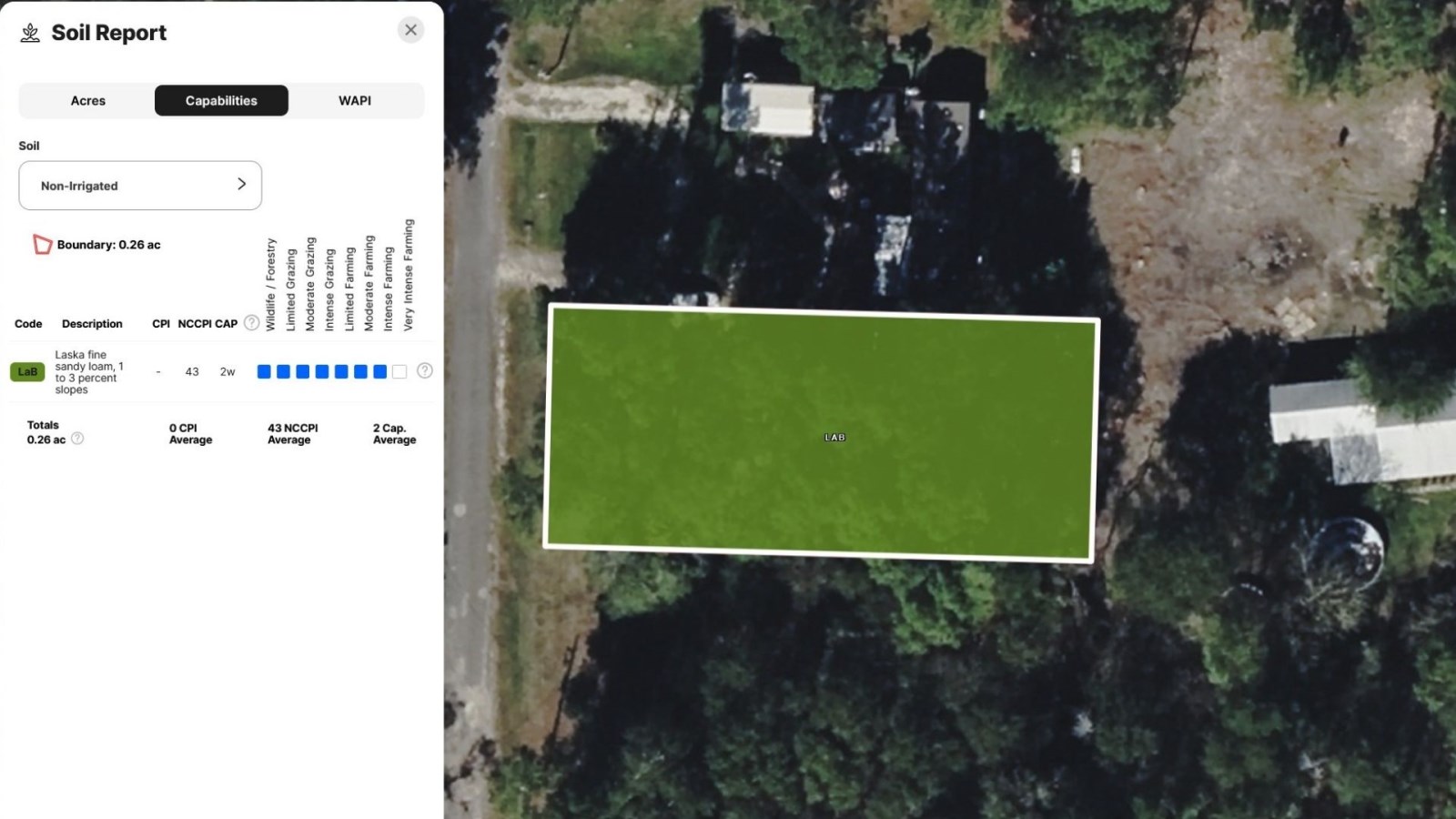Close the Soil Report panel

411,30
